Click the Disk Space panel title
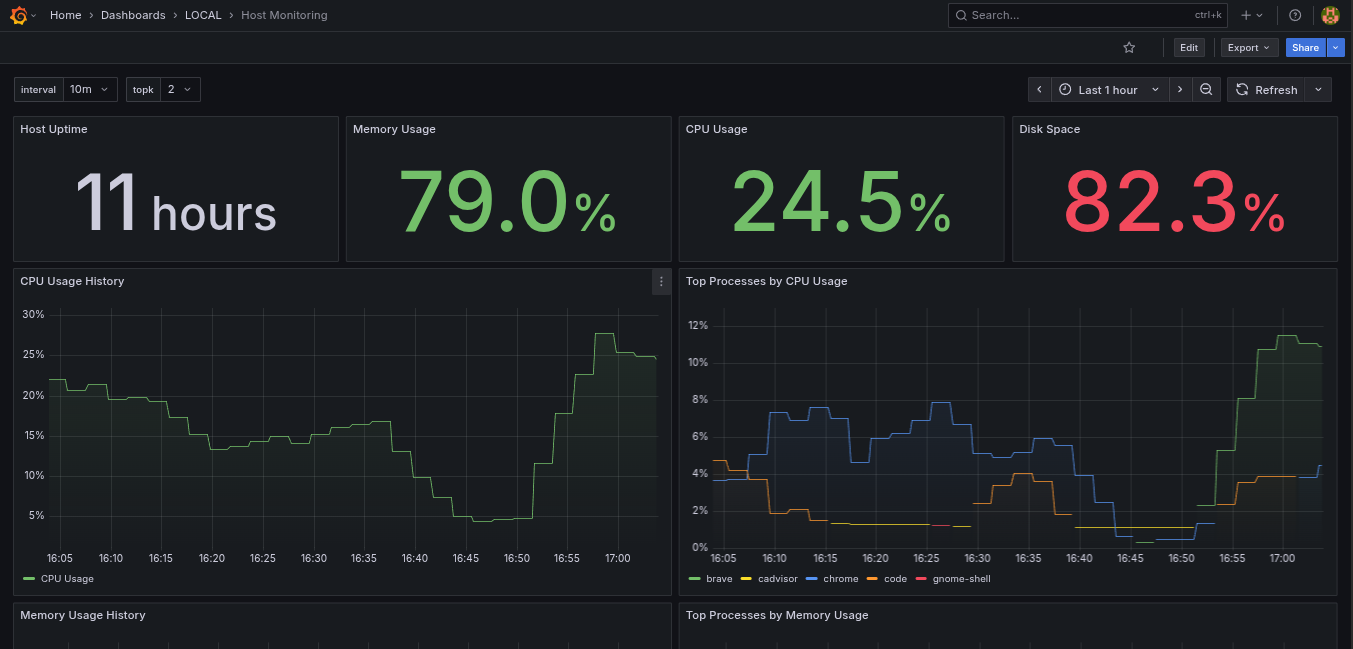Viewport: 1353px width, 649px height. 1049,129
